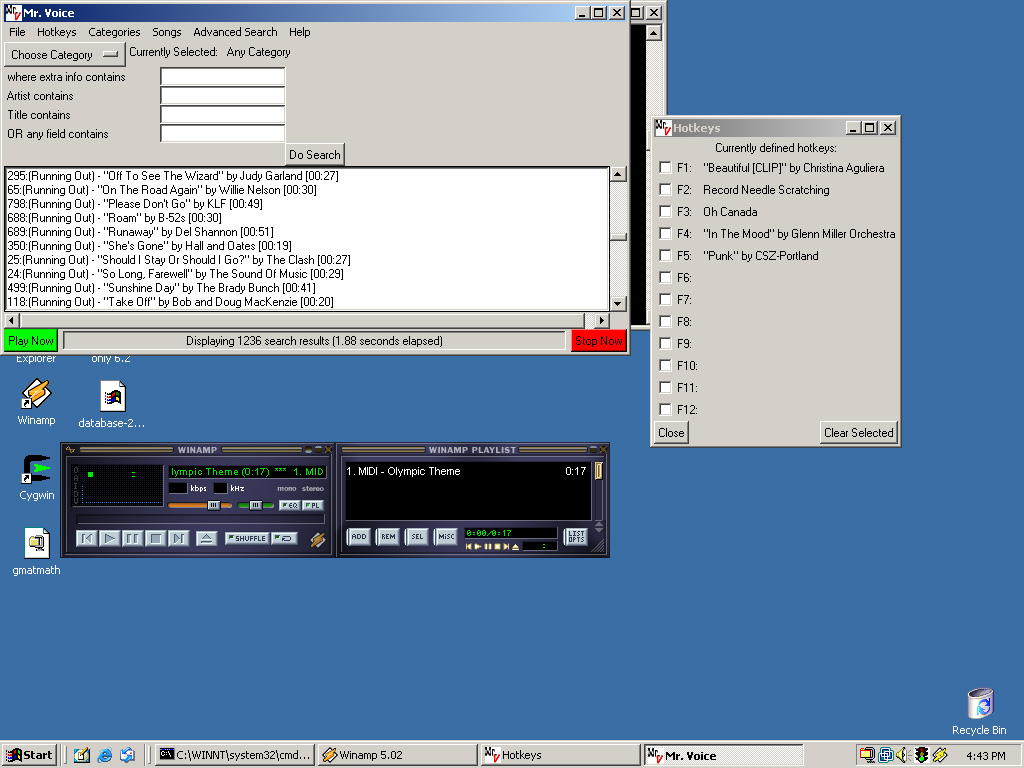Viewport: 1024px width, 768px height.
Task: Open the Winamp desktop shortcut icon
Action: [36, 395]
